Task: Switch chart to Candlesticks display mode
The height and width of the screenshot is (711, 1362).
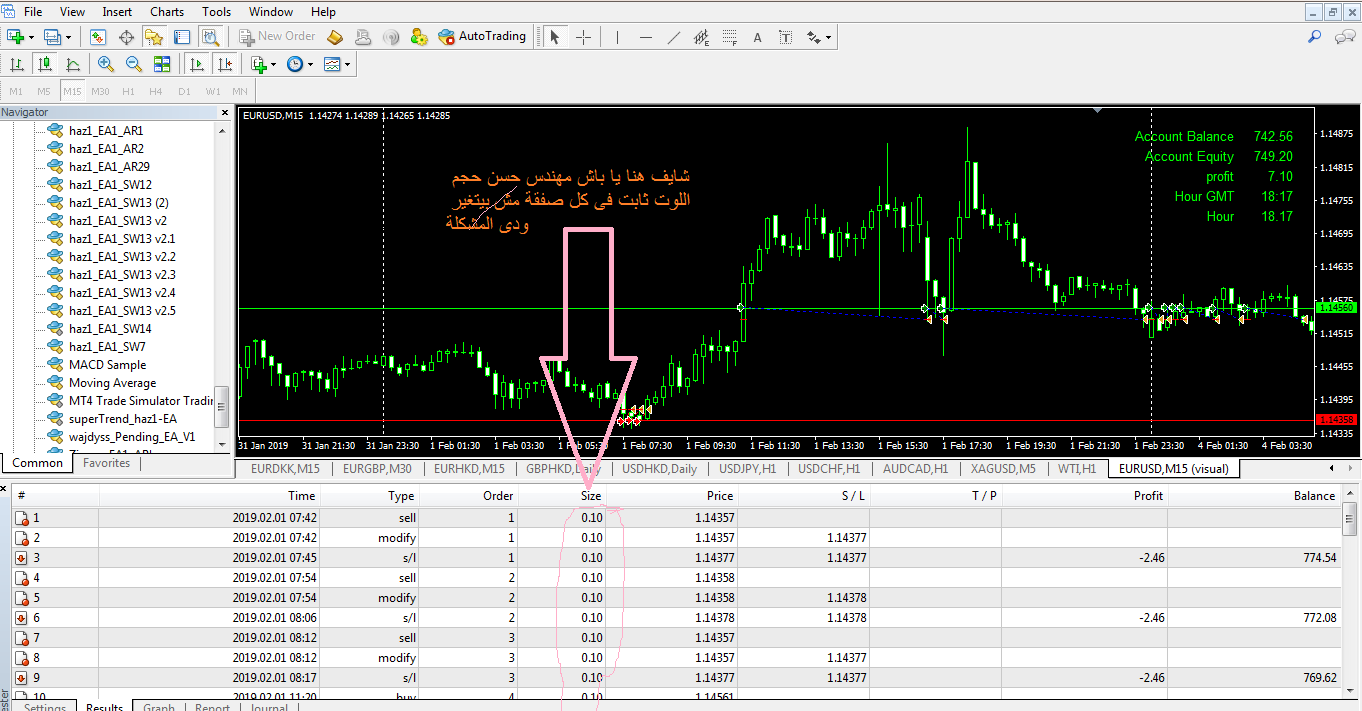Action: pos(45,64)
